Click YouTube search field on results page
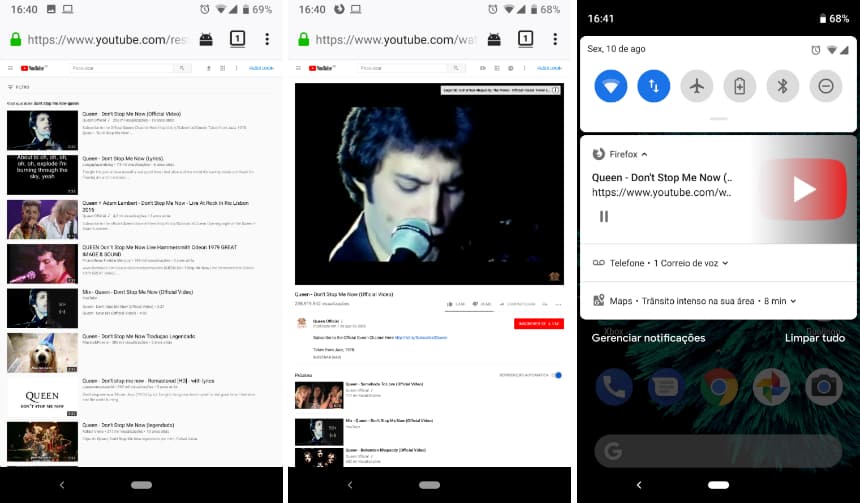 tap(122, 68)
